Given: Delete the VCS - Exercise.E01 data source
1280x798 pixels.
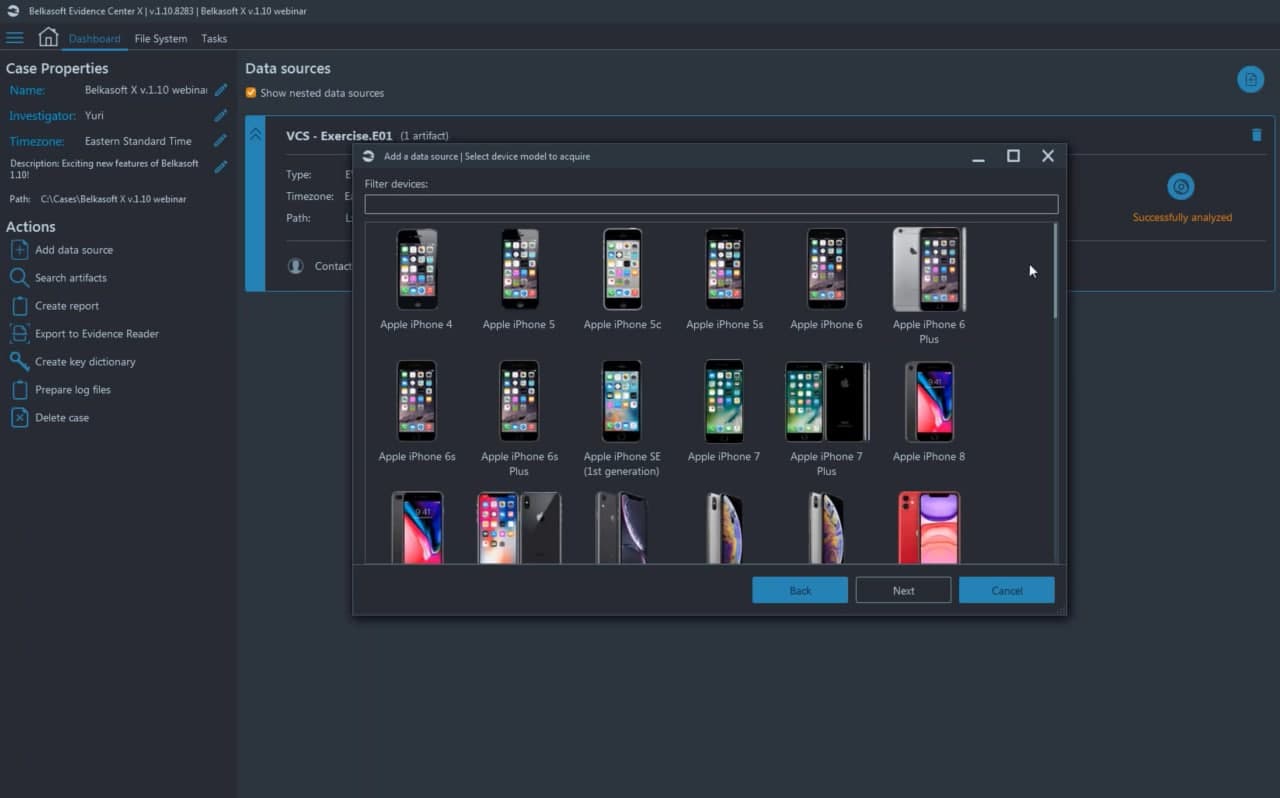Looking at the screenshot, I should tap(1257, 135).
